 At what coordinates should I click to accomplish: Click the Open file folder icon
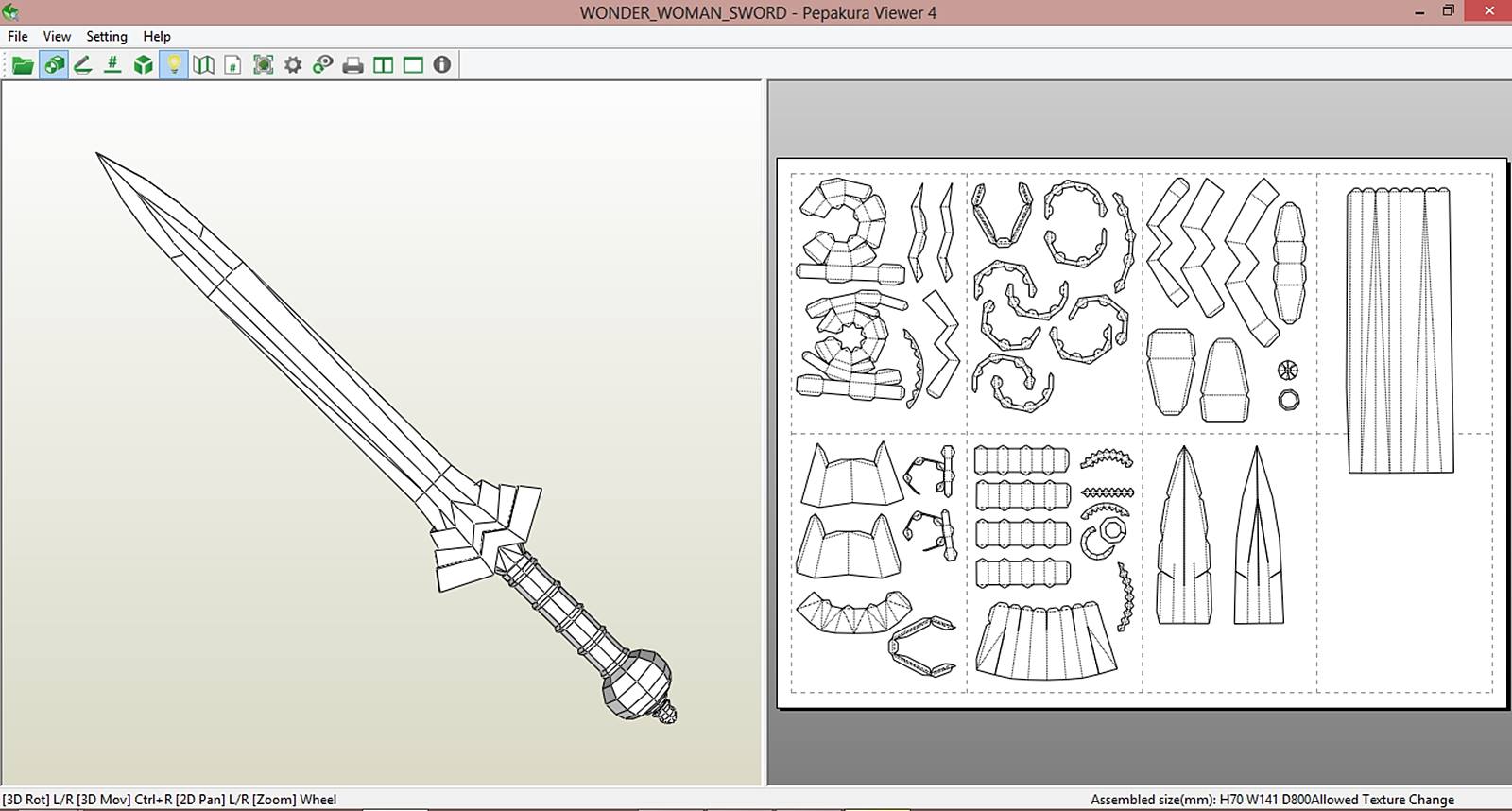23,65
